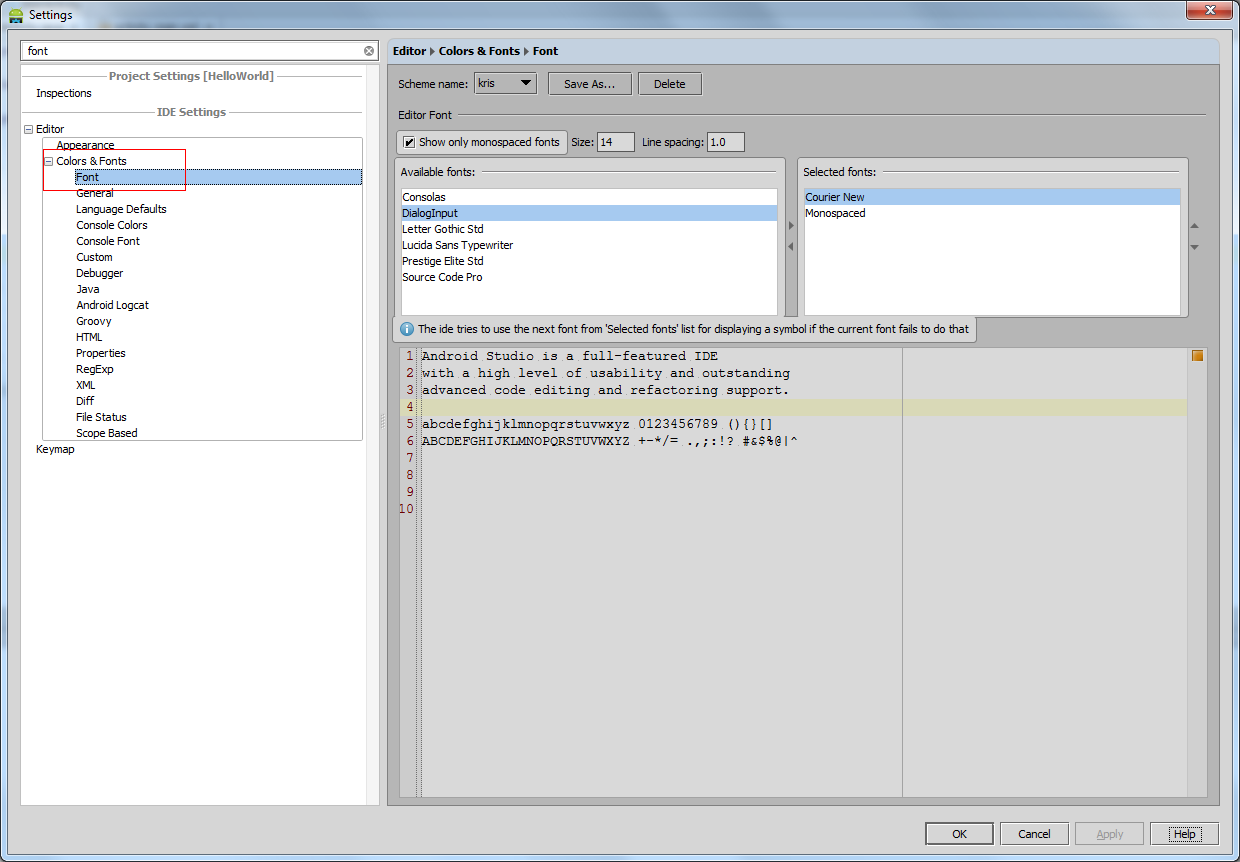Clear the settings search field text
The width and height of the screenshot is (1240, 862).
pos(369,51)
